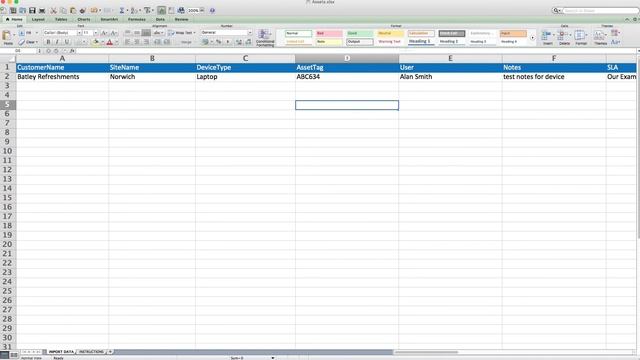Image resolution: width=640 pixels, height=360 pixels.
Task: Click the Delete cells icon
Action: [564, 37]
